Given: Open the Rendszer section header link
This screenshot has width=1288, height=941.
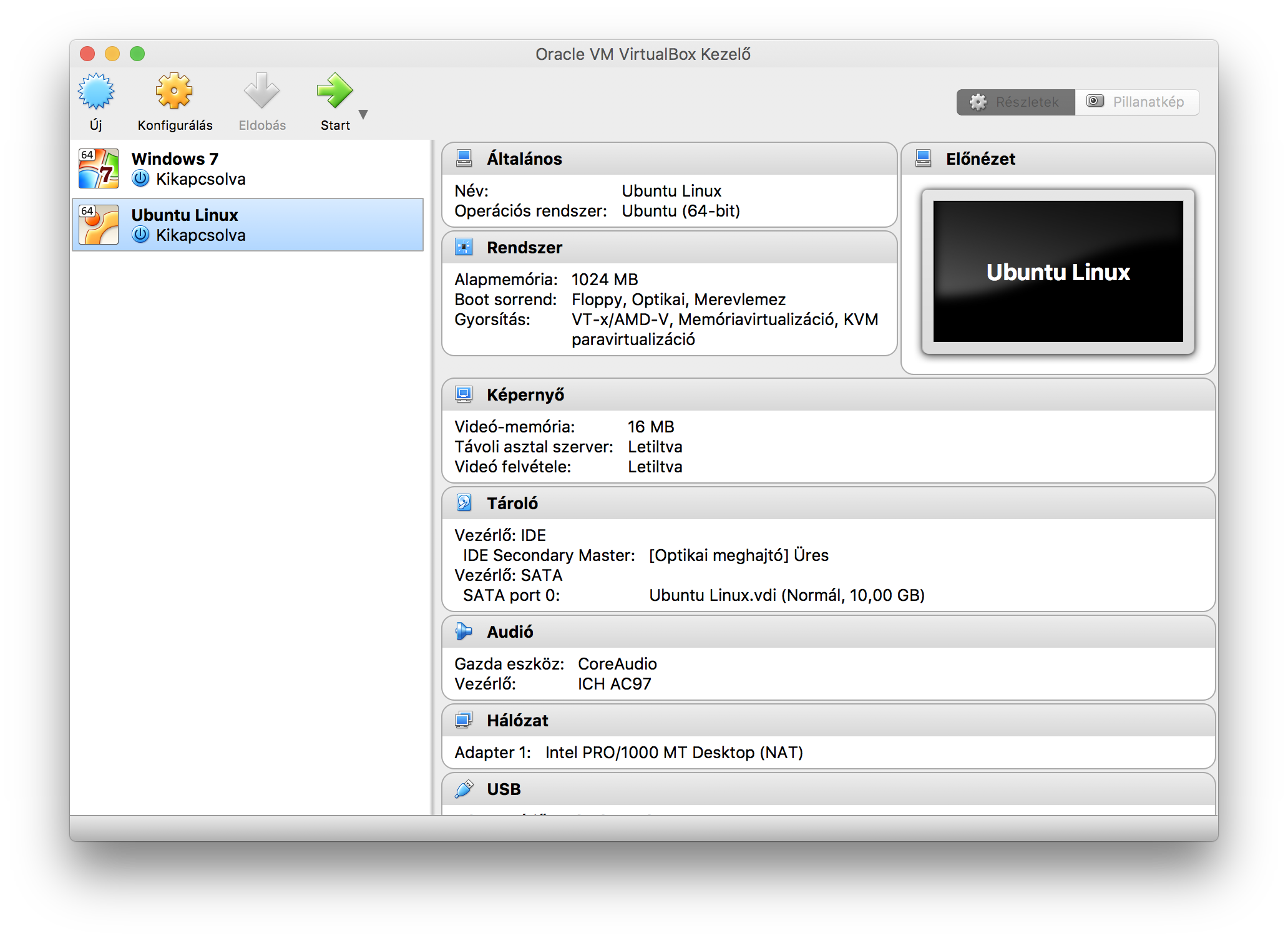Looking at the screenshot, I should coord(524,248).
